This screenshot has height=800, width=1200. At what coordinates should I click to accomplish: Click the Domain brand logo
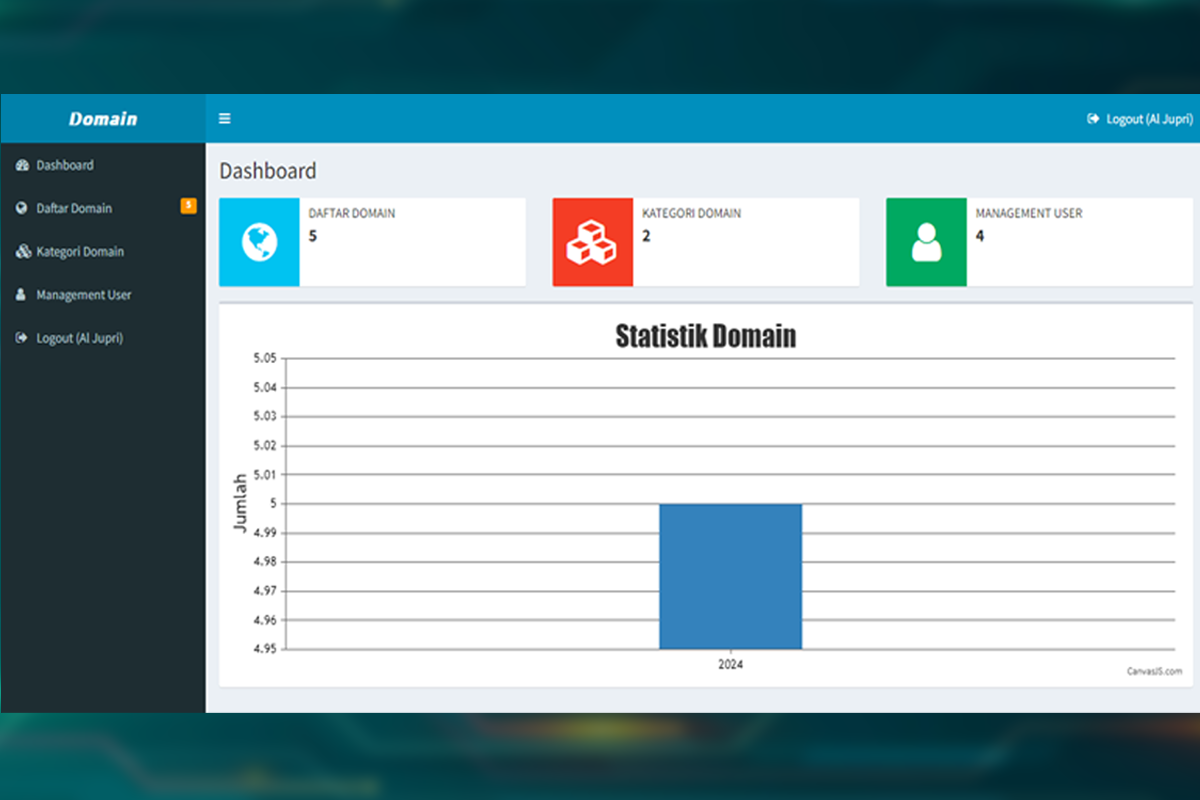pyautogui.click(x=103, y=119)
